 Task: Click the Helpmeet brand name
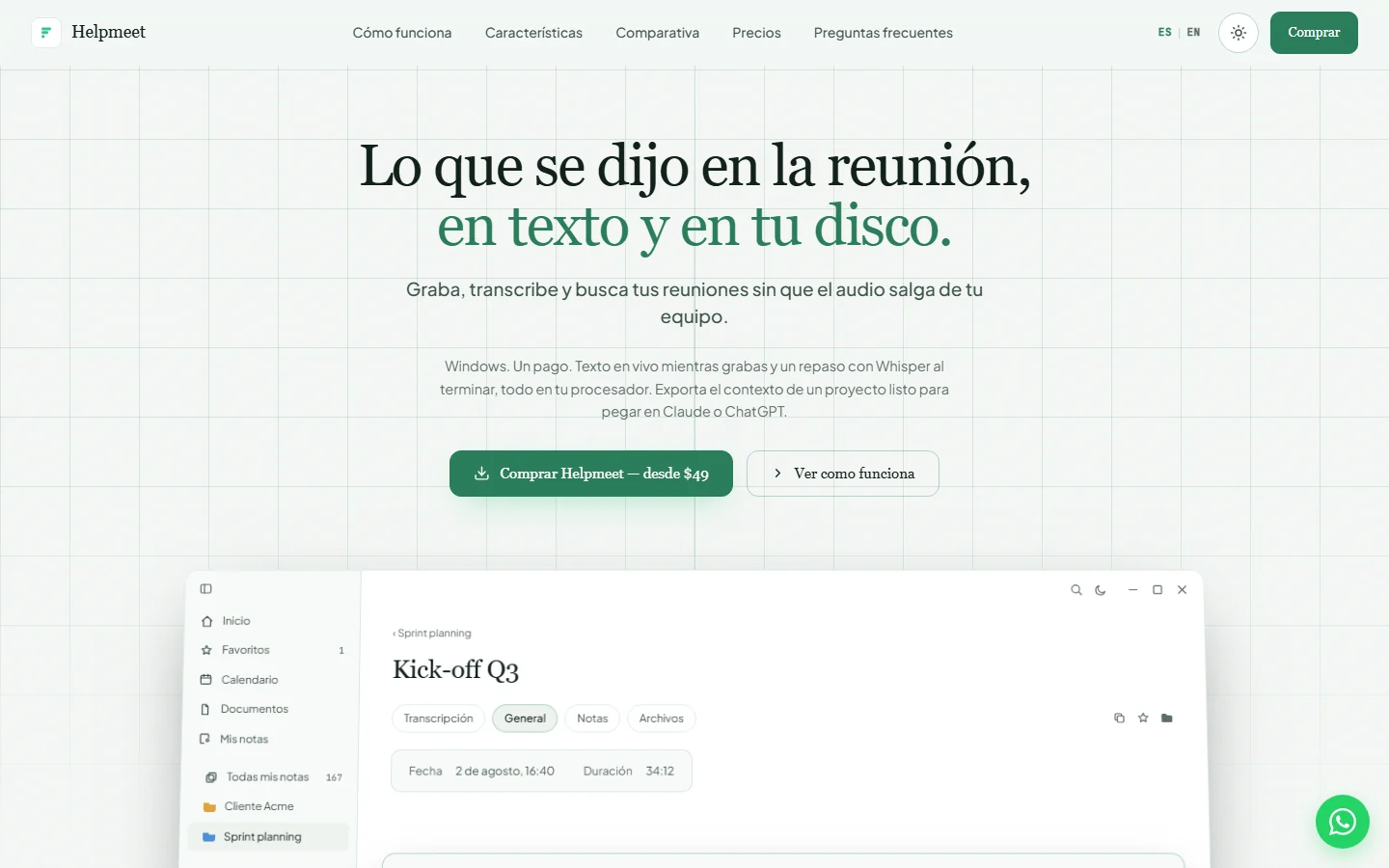[109, 32]
